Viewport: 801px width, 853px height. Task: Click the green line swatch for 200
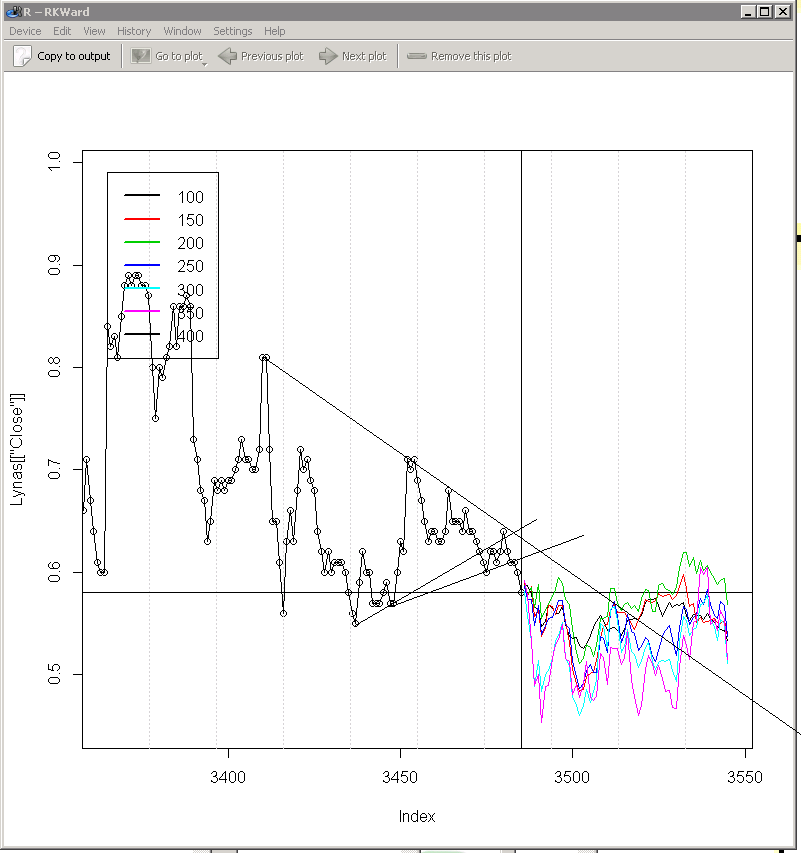142,242
